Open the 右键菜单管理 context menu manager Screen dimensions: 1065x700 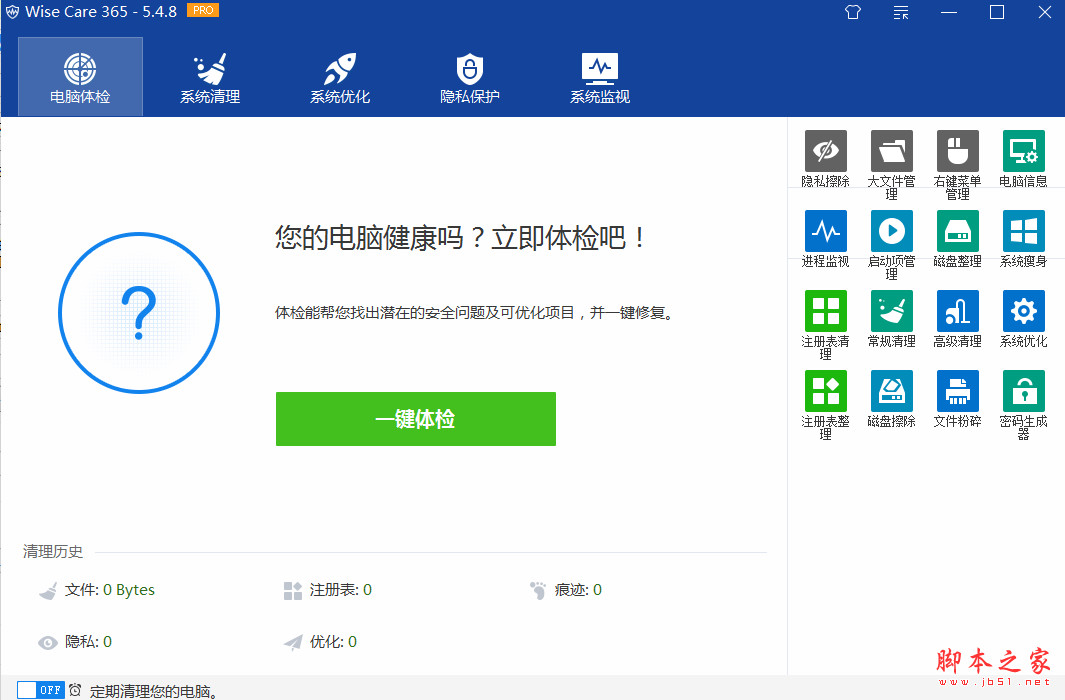957,164
